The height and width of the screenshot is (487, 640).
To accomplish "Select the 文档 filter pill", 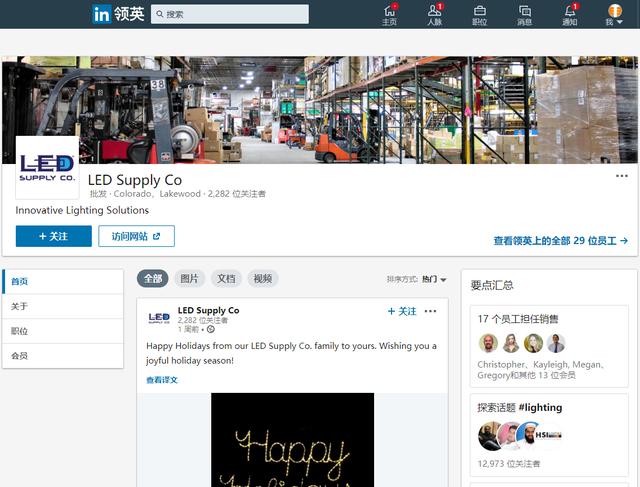I will tap(226, 279).
